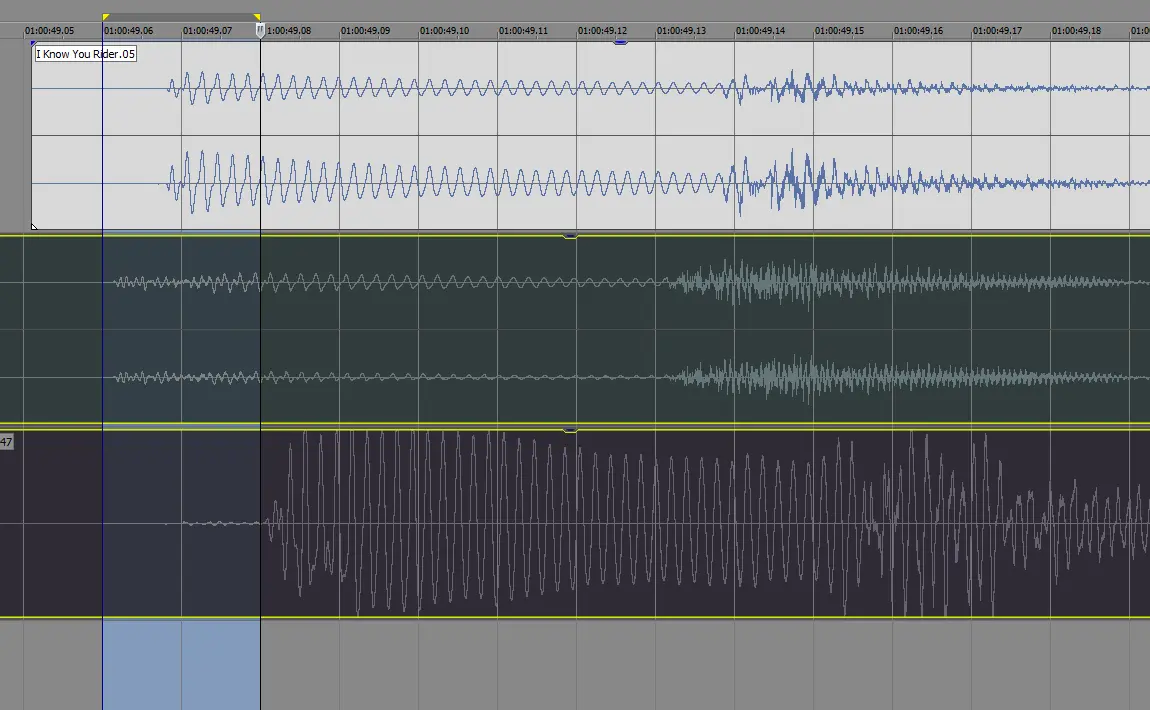Click the top-left blue fade corner of top clip

click(34, 44)
